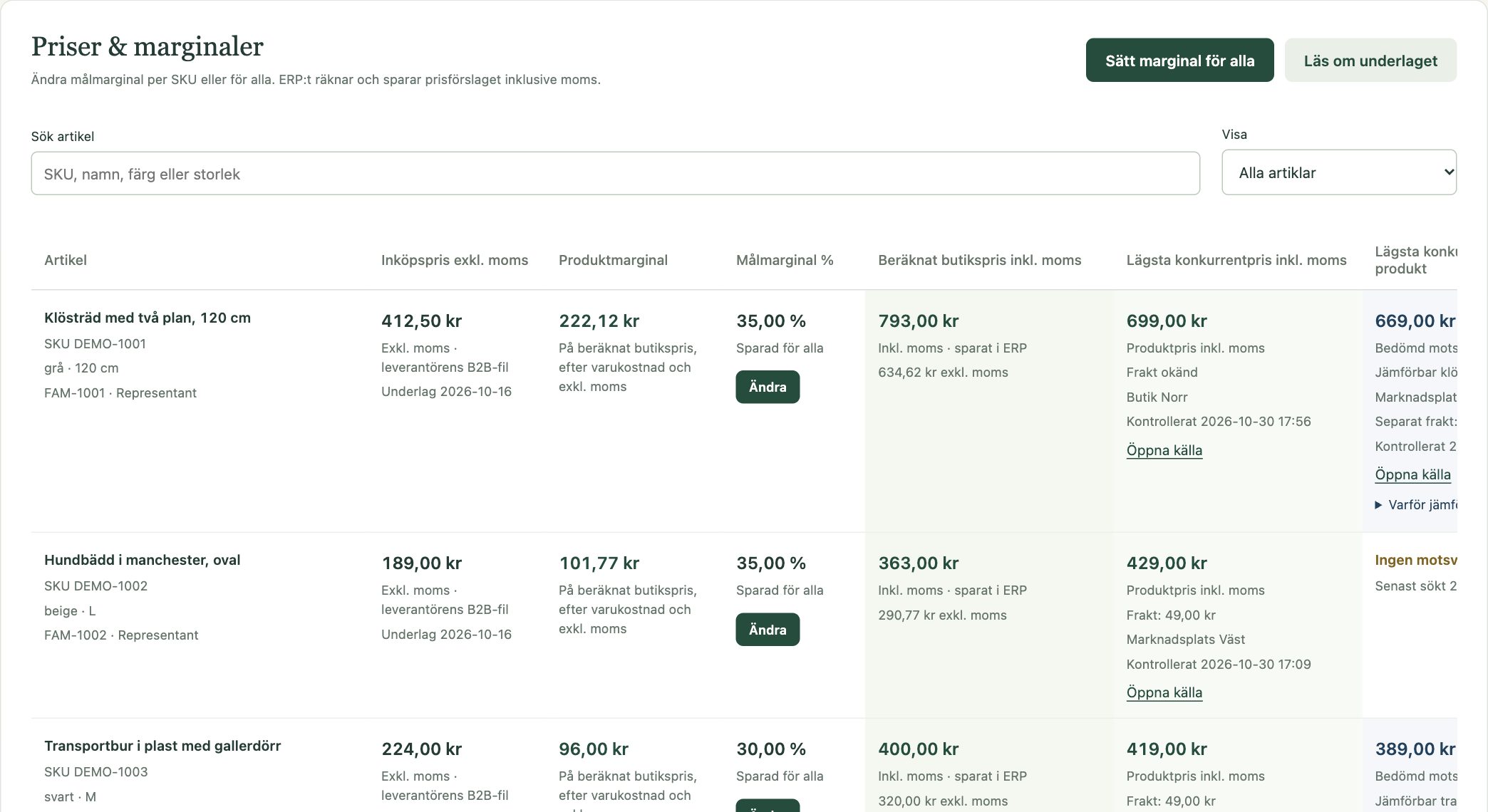
Task: Click calculated store price '793,00 kr'
Action: click(918, 321)
